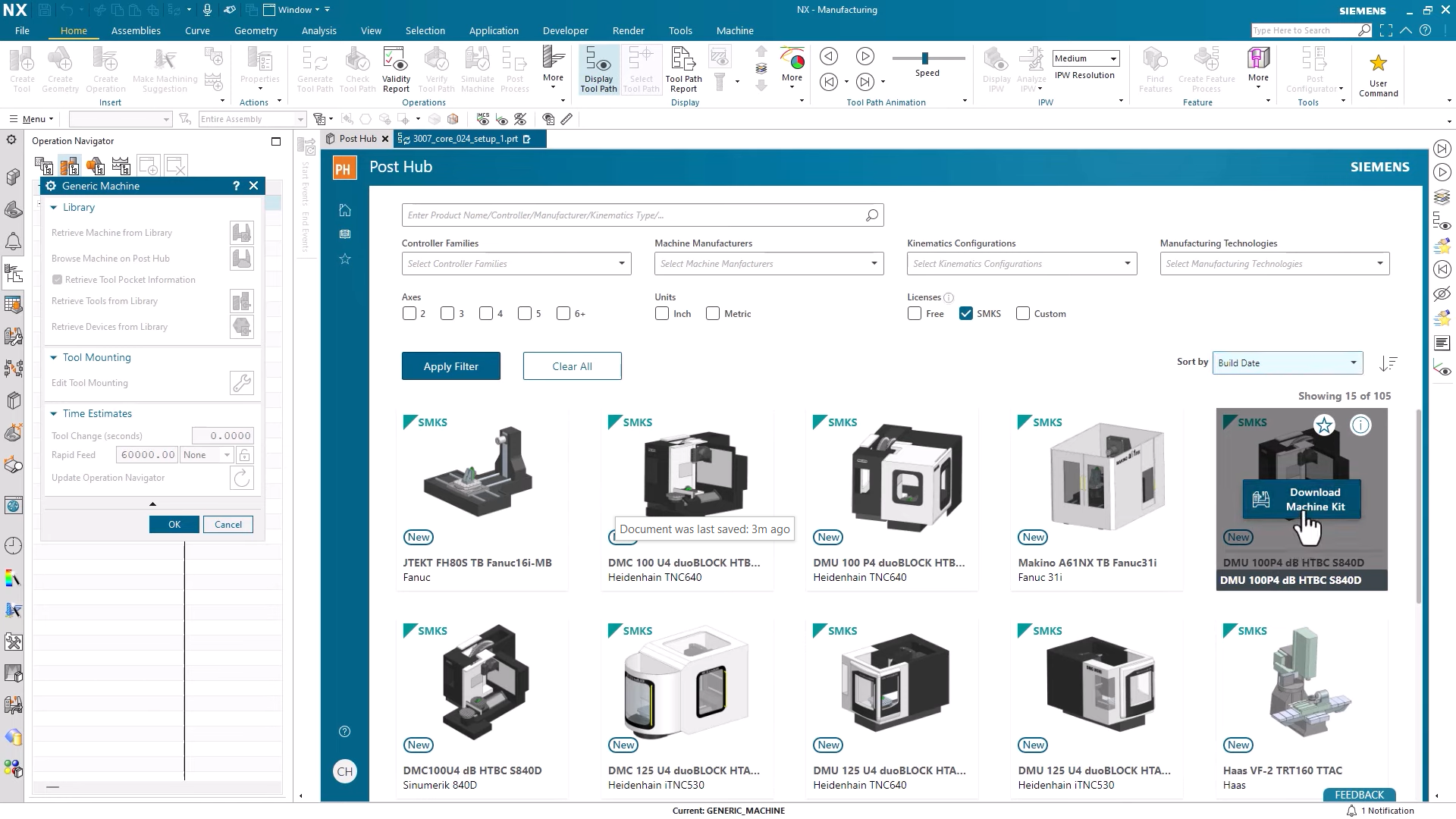Check the Custom license filter
Screen dimensions: 1456x819
(x=1024, y=313)
